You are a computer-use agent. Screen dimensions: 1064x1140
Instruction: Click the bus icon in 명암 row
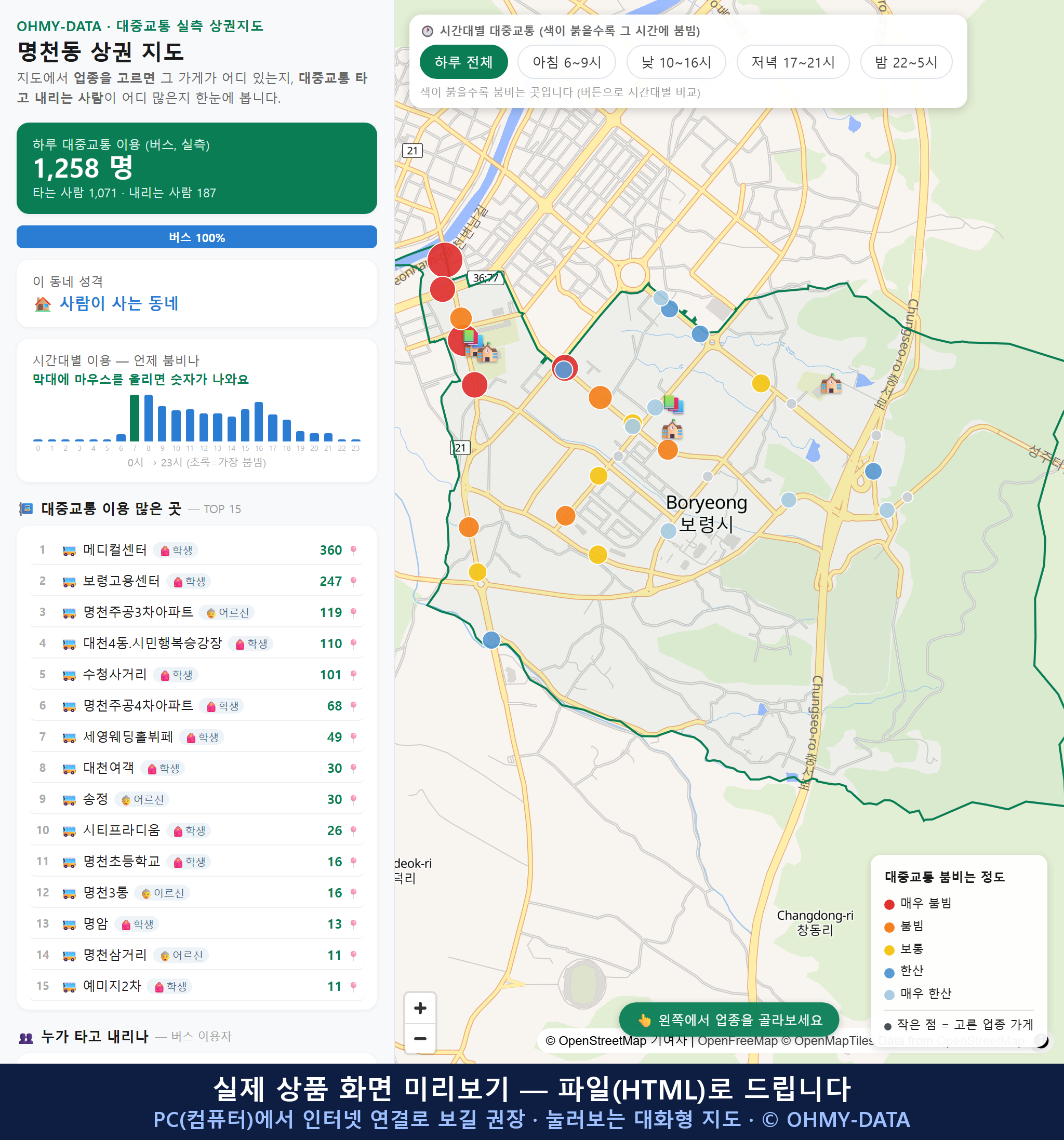pyautogui.click(x=69, y=924)
